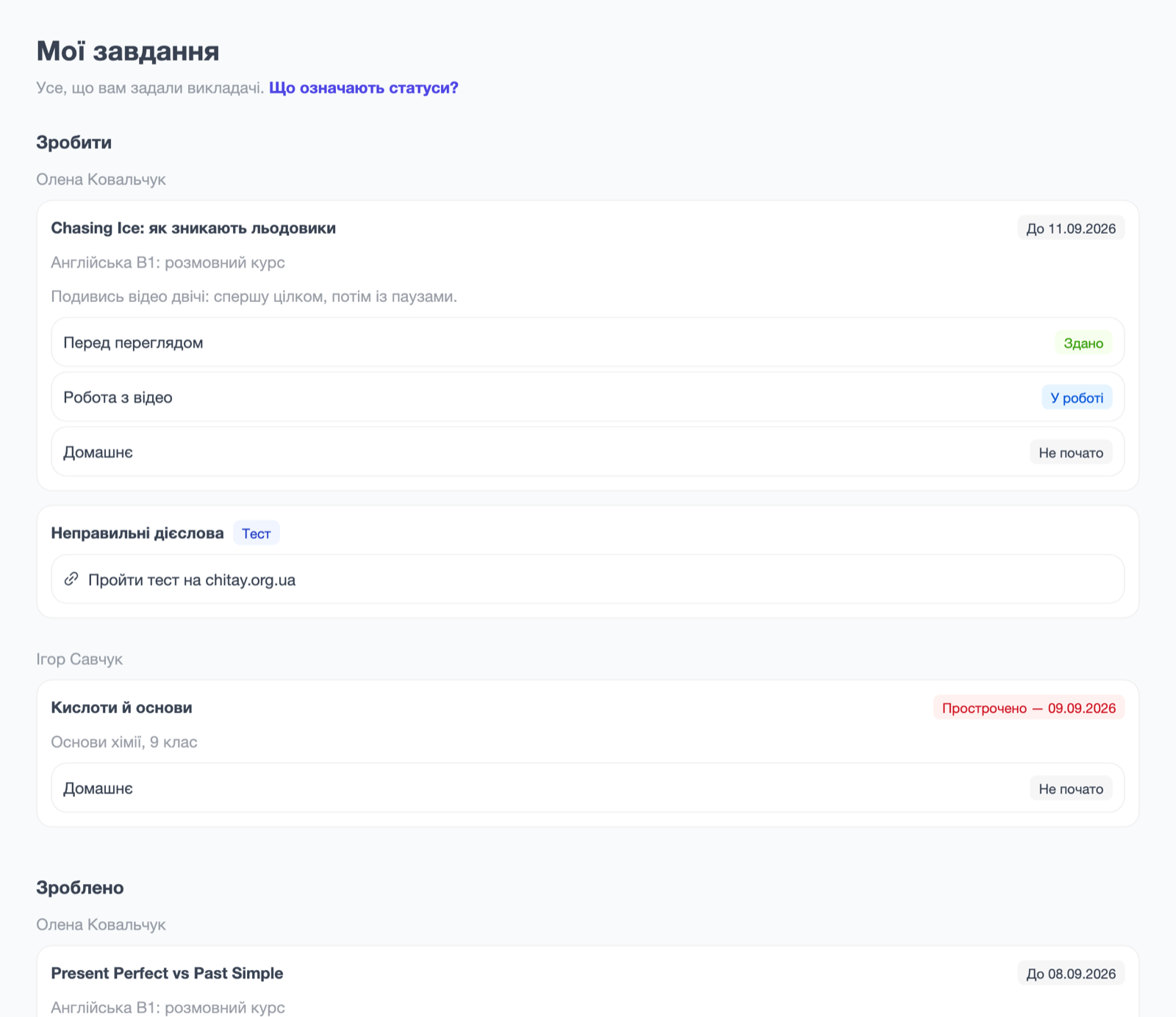Click the link icon beside 'Пройти тест на chitay.org.ua'
Image resolution: width=1176 pixels, height=1017 pixels.
coord(71,579)
